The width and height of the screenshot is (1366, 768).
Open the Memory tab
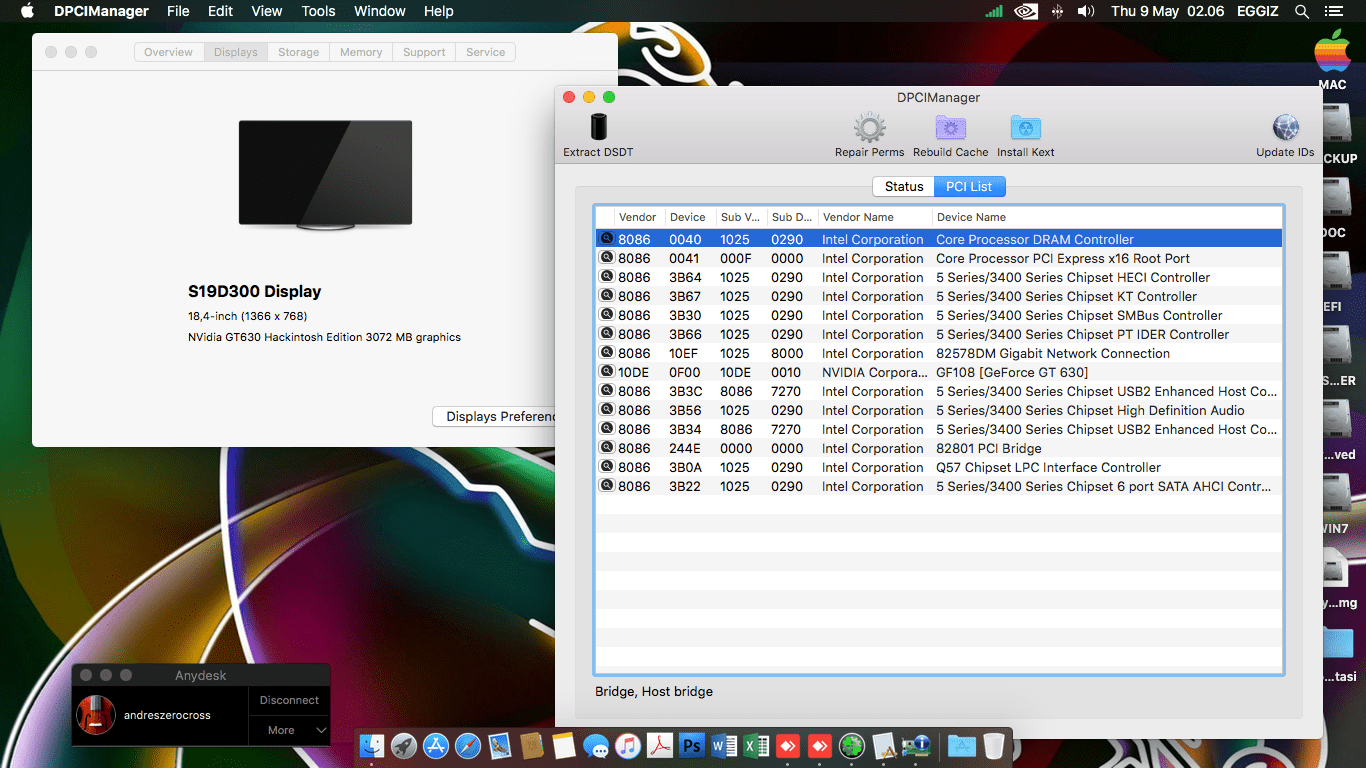pyautogui.click(x=361, y=52)
